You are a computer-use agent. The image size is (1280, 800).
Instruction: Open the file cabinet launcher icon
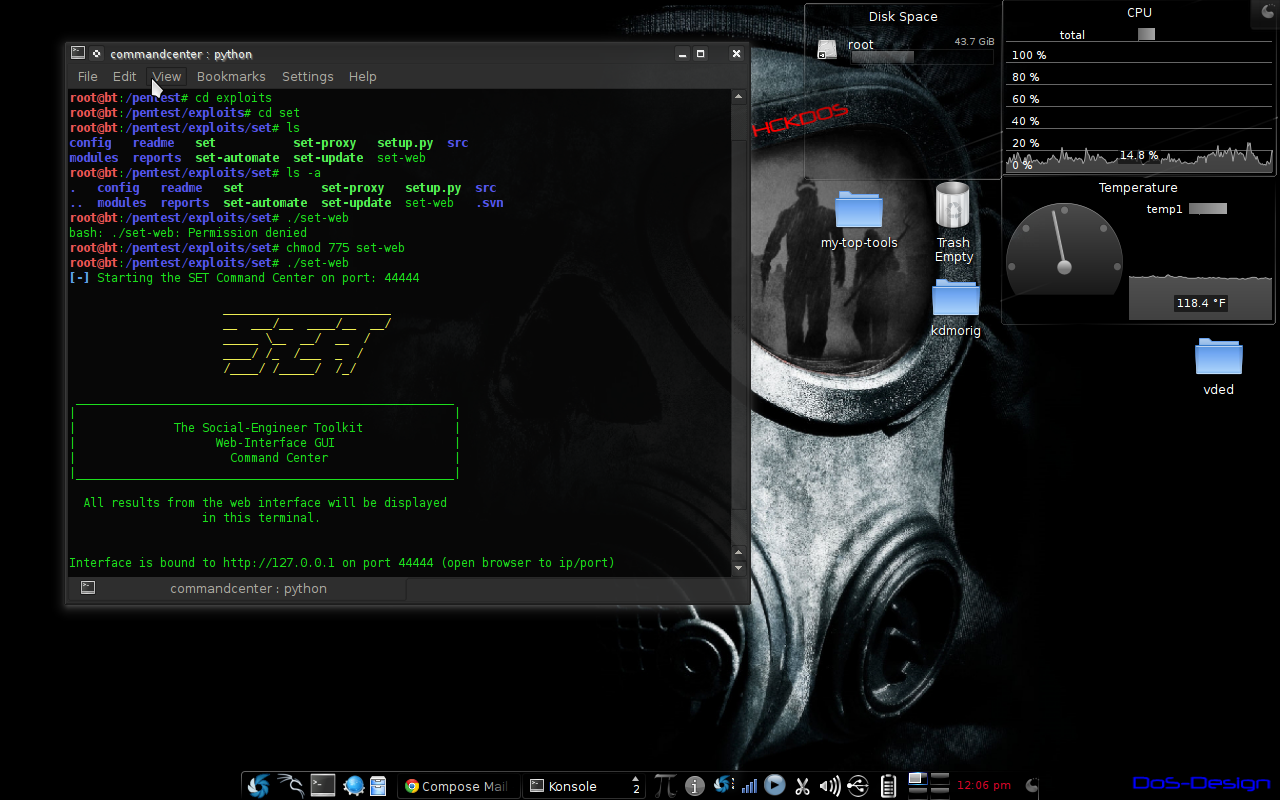[378, 786]
